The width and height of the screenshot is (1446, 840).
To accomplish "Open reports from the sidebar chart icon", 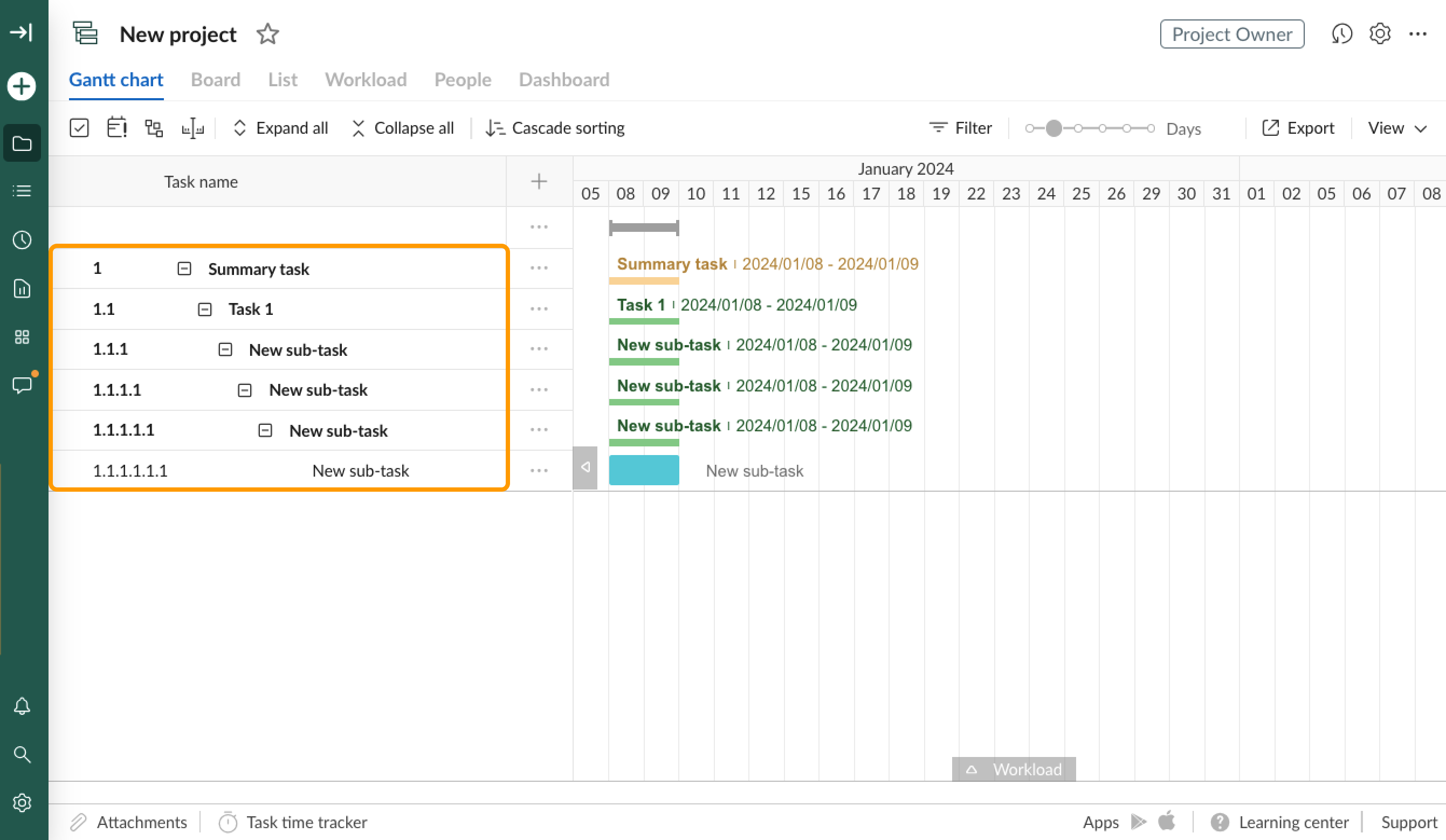I will tap(22, 289).
